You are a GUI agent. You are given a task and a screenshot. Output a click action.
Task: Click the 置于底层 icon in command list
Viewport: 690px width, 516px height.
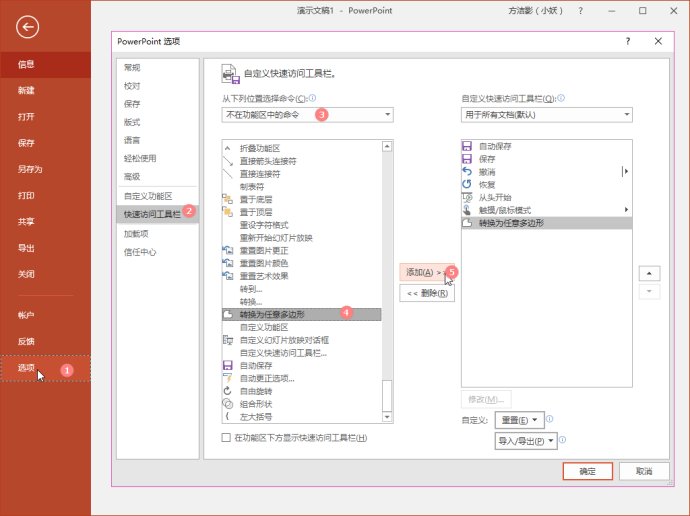click(x=228, y=199)
